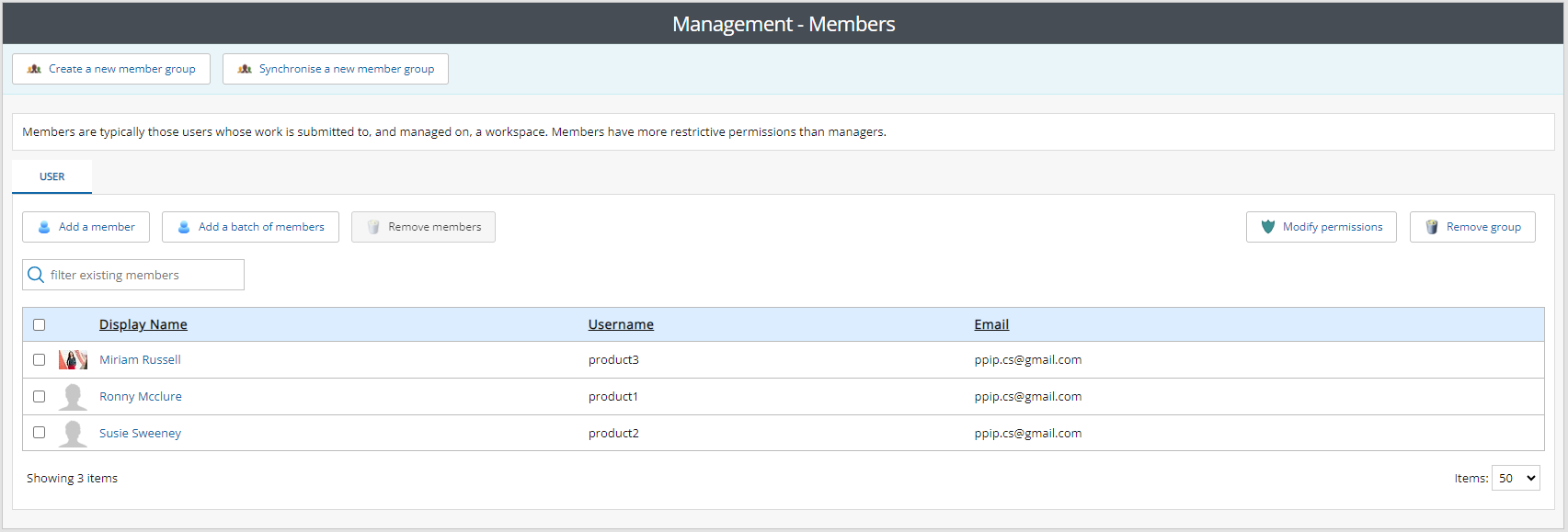
Task: Click the Create a new member group icon
Action: (x=34, y=69)
